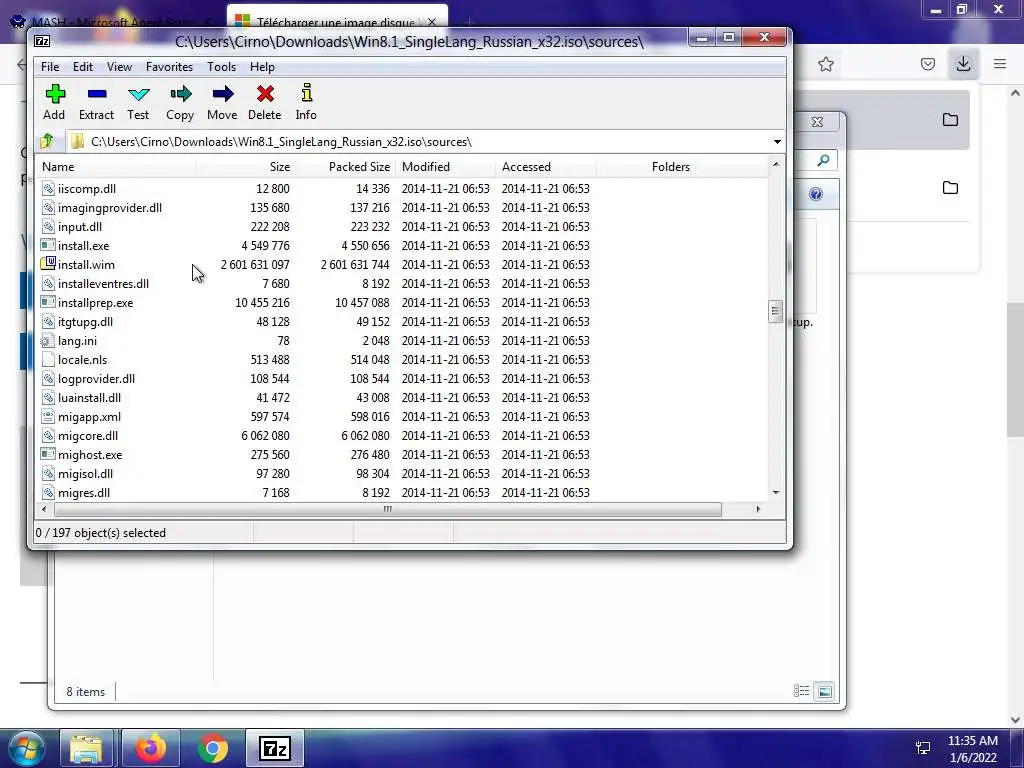Click the Copy toolbar icon
This screenshot has width=1024, height=768.
[x=180, y=94]
